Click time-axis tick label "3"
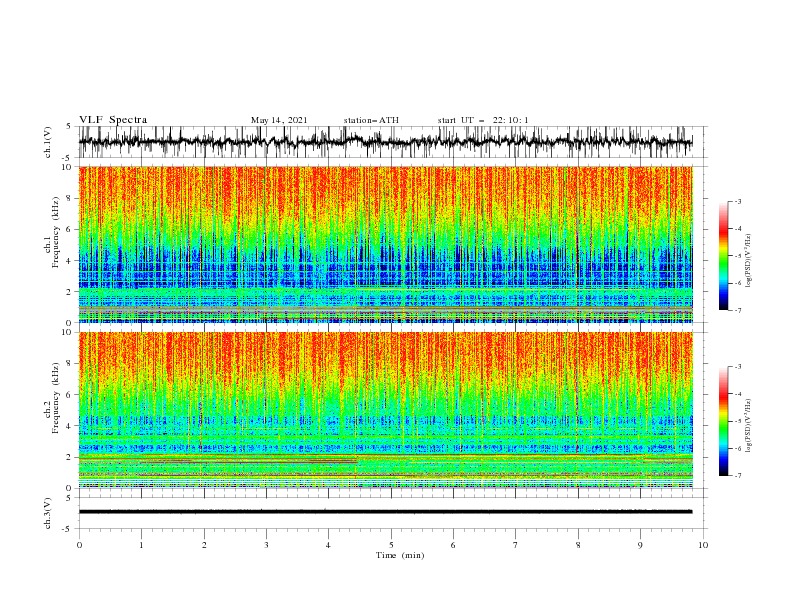This screenshot has height=612, width=792. [x=266, y=545]
